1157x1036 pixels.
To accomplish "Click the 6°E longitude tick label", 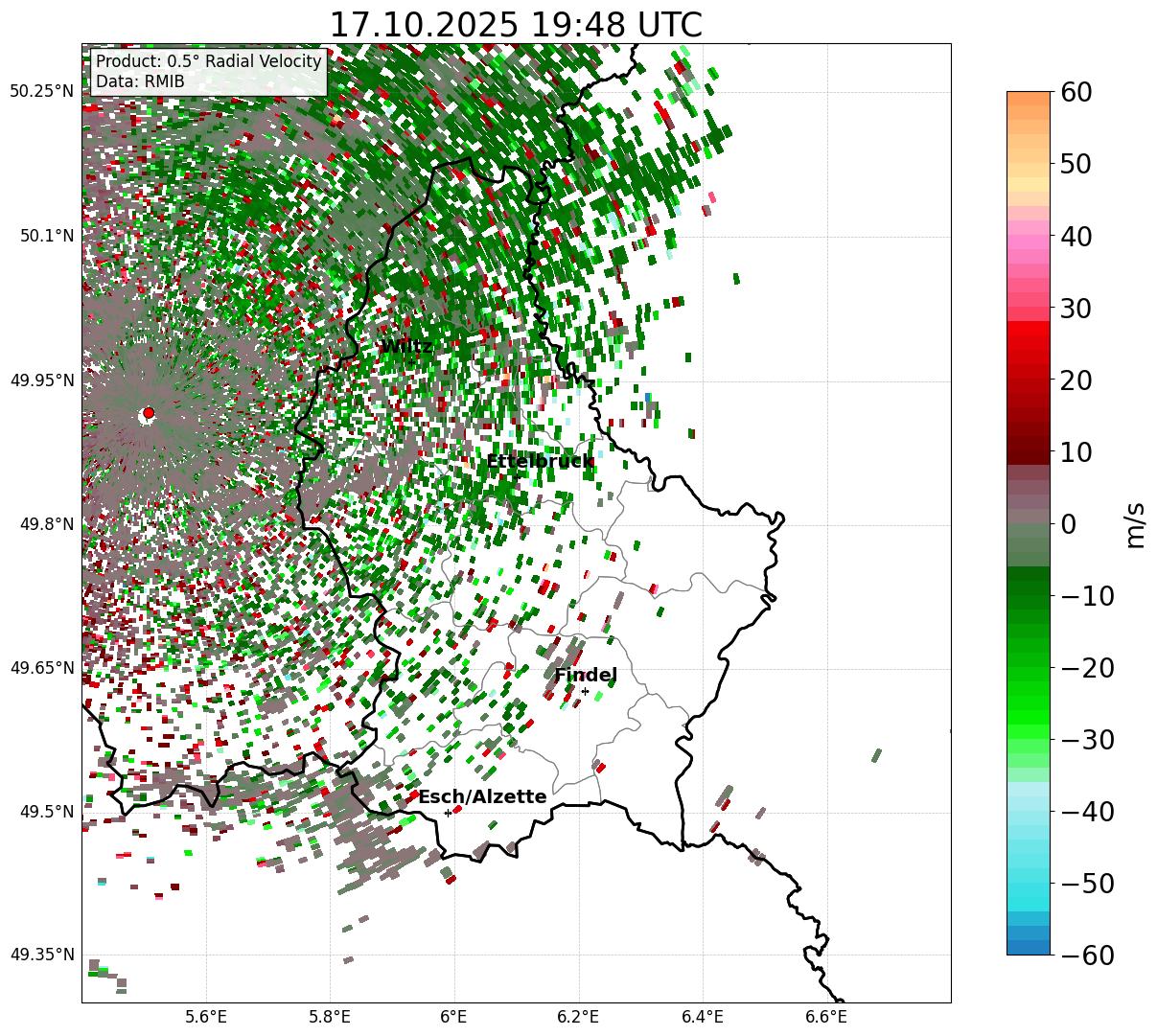I will point(453,1017).
